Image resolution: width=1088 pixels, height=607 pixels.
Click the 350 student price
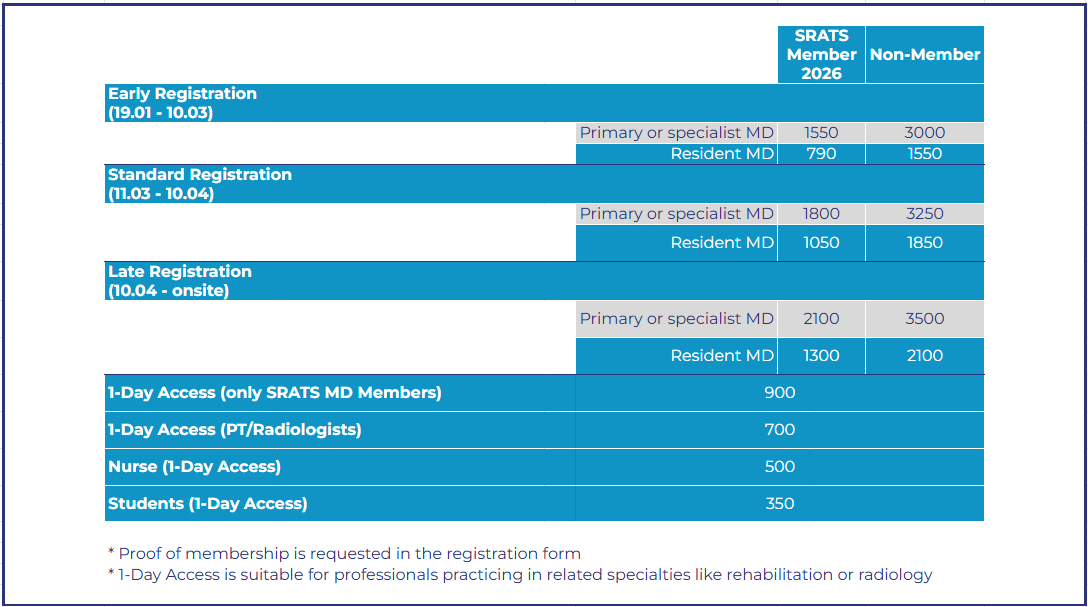[780, 504]
